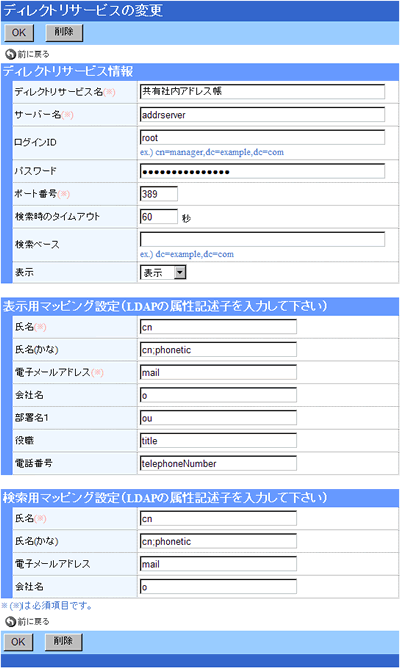Follow the top 前に戻る link text

(33, 54)
